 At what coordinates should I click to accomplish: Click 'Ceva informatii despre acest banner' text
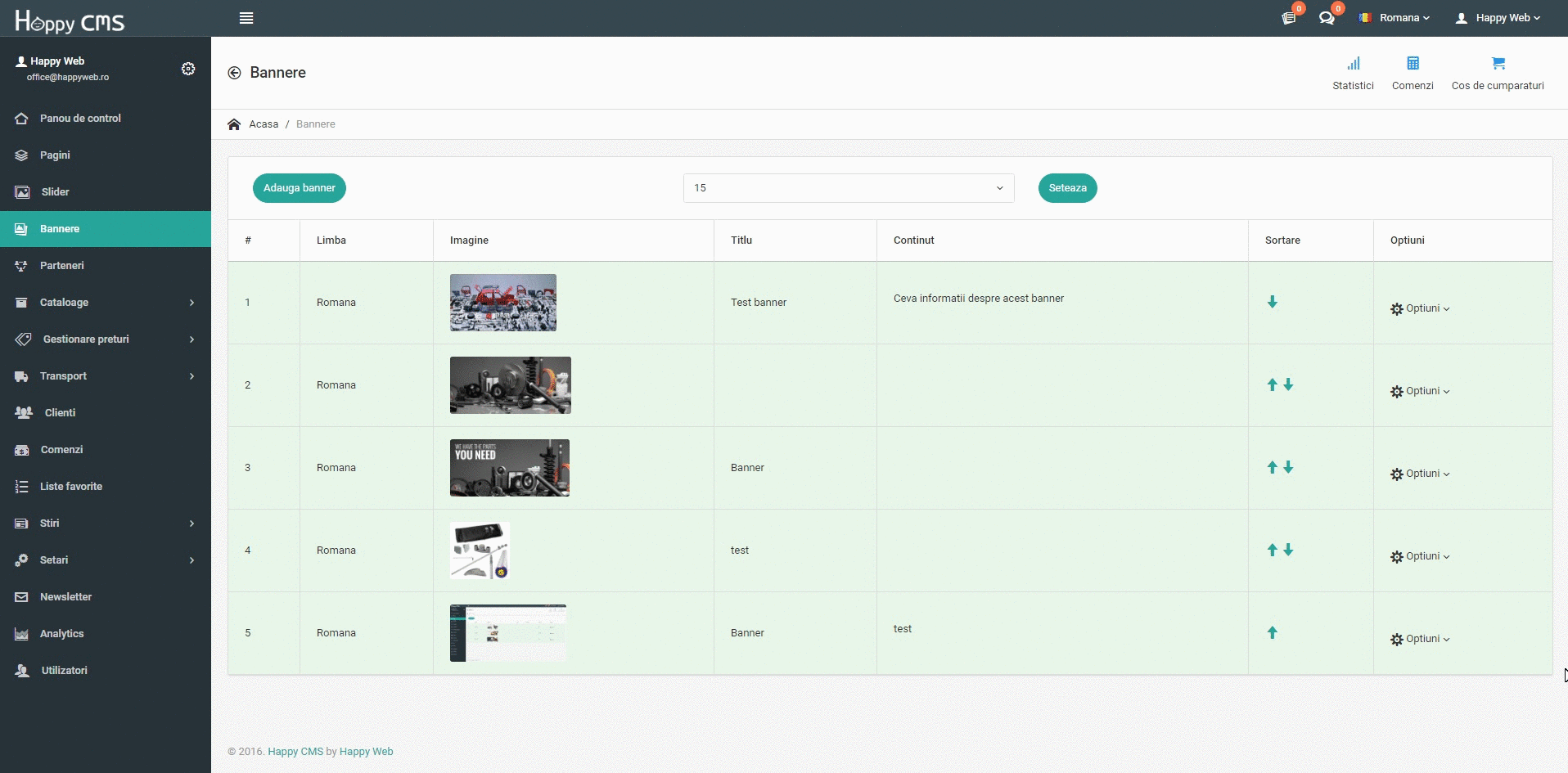[x=979, y=299]
